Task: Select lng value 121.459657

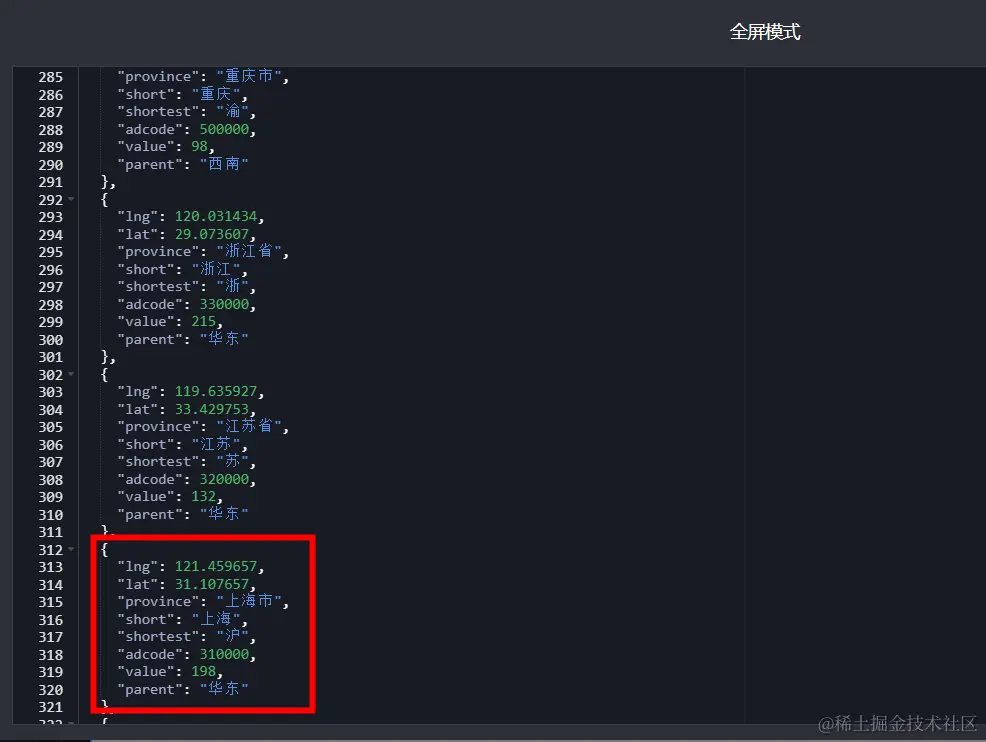Action: click(x=216, y=566)
